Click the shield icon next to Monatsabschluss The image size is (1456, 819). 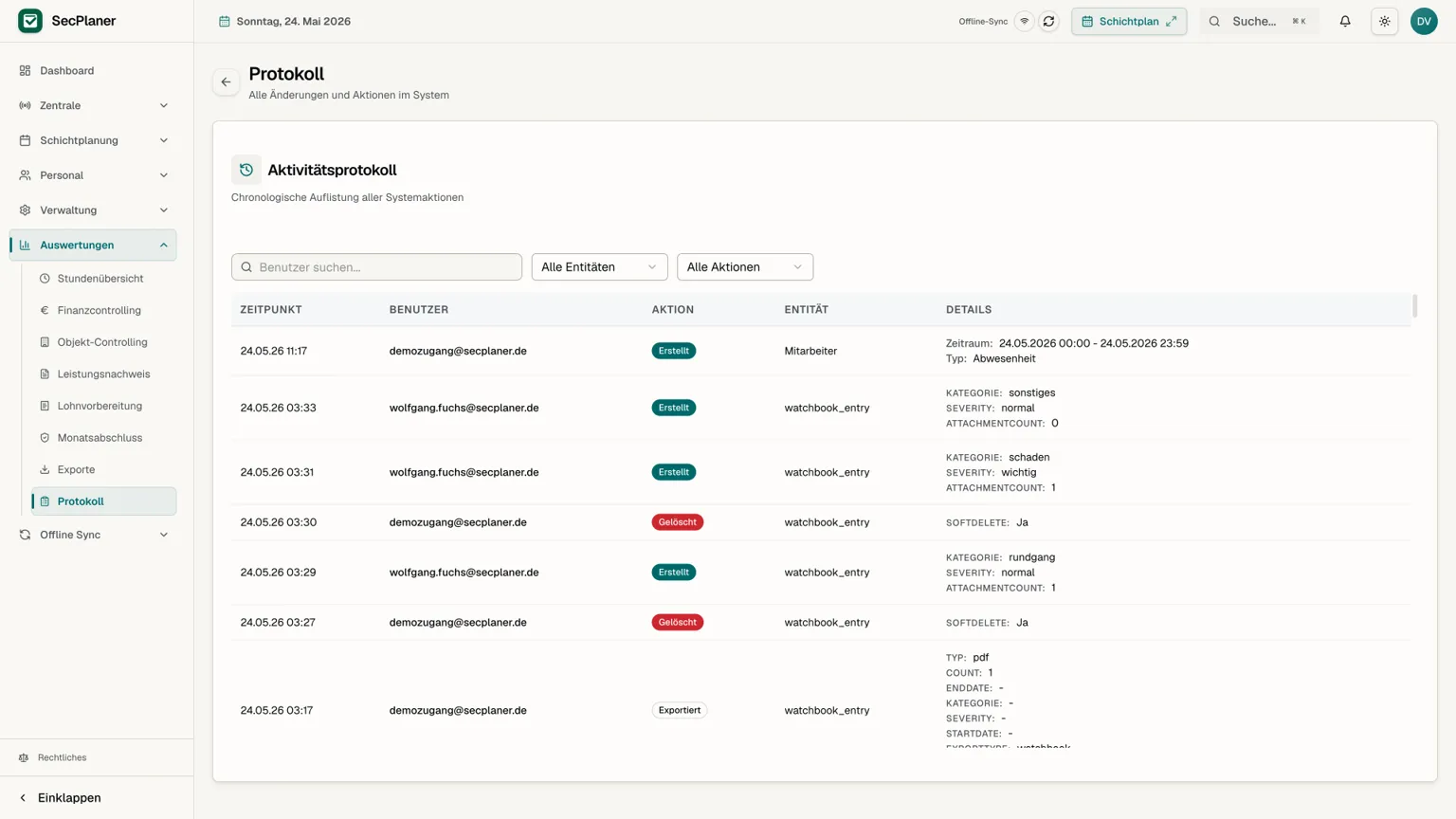(x=45, y=438)
